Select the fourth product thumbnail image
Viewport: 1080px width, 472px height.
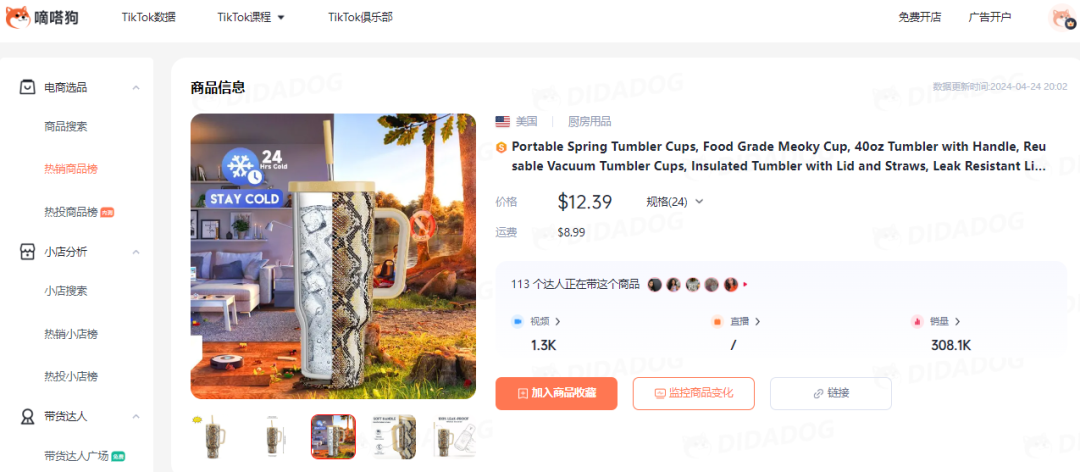[393, 437]
